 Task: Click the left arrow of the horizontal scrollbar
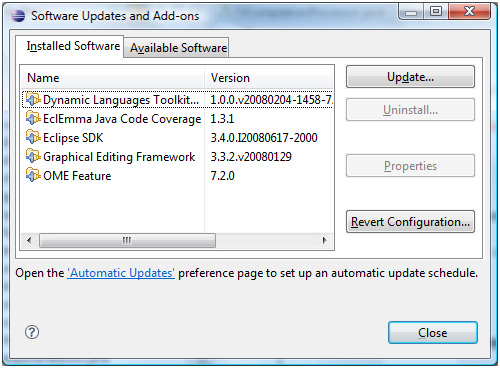click(29, 240)
